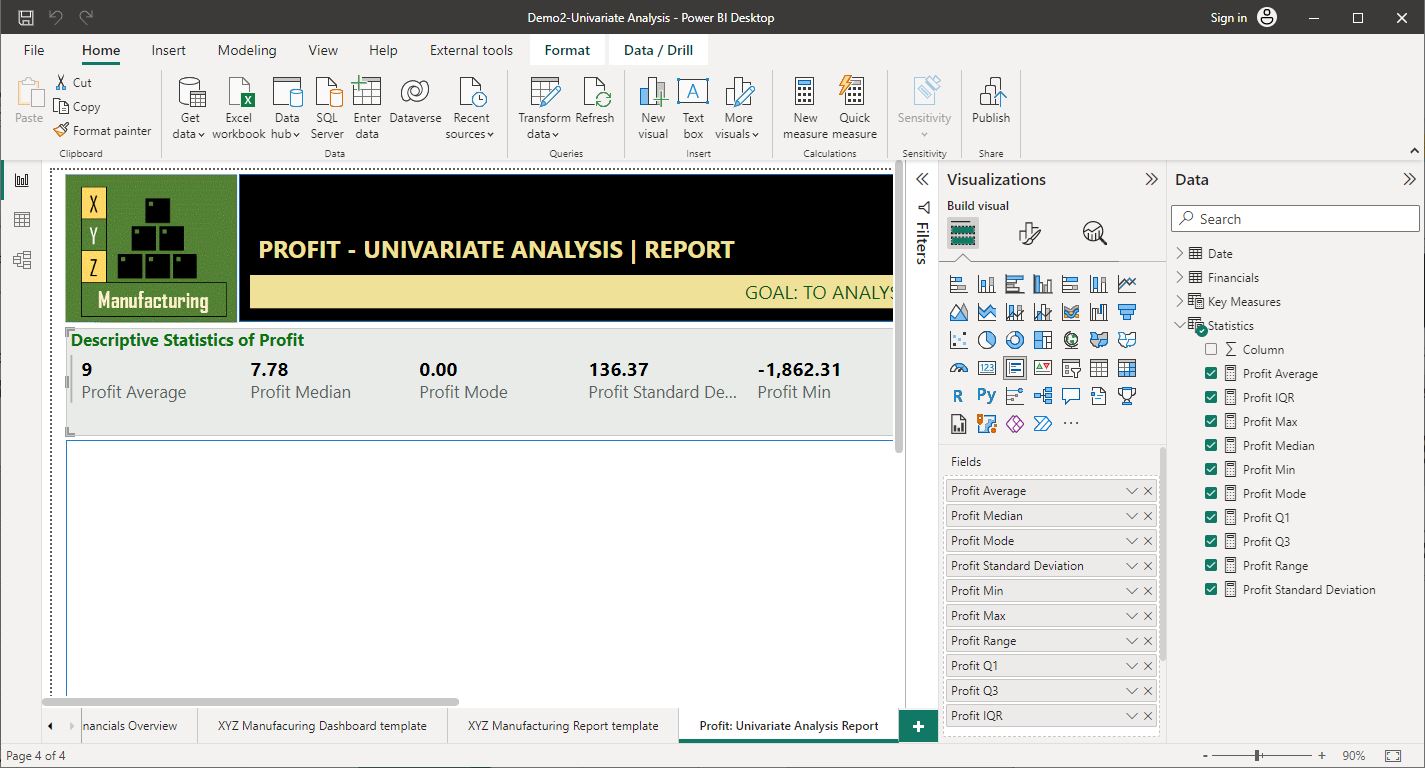Select the funnel chart visual

tap(1127, 312)
